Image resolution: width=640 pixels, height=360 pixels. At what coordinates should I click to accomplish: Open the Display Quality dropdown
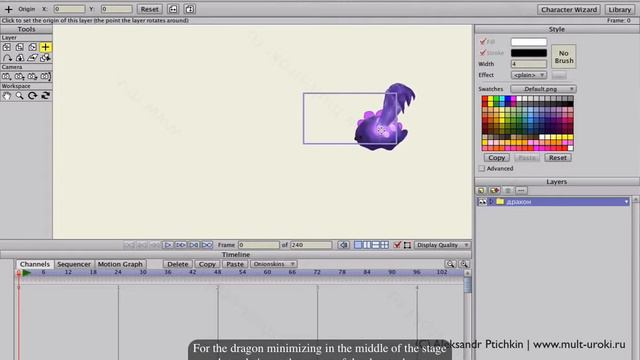pyautogui.click(x=442, y=245)
